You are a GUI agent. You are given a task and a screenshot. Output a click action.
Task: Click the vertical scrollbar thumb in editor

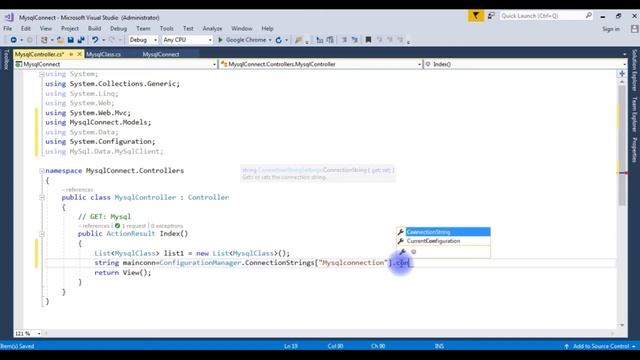(x=622, y=145)
